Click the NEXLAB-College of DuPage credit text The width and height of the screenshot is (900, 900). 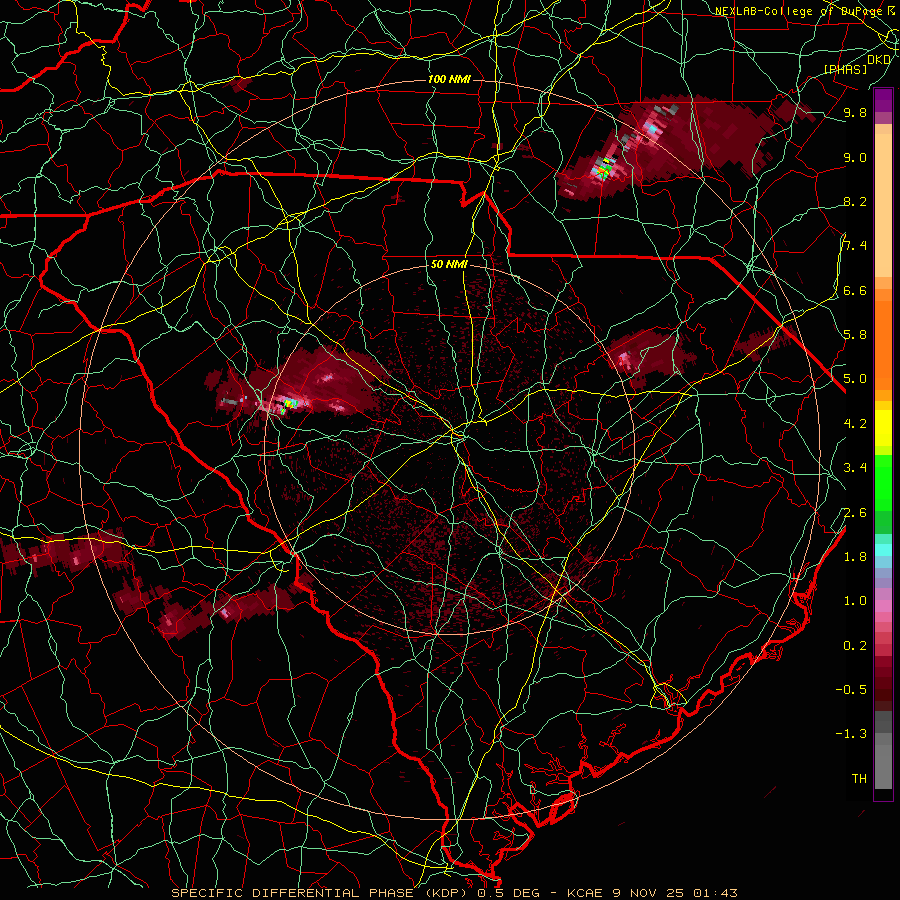(798, 11)
